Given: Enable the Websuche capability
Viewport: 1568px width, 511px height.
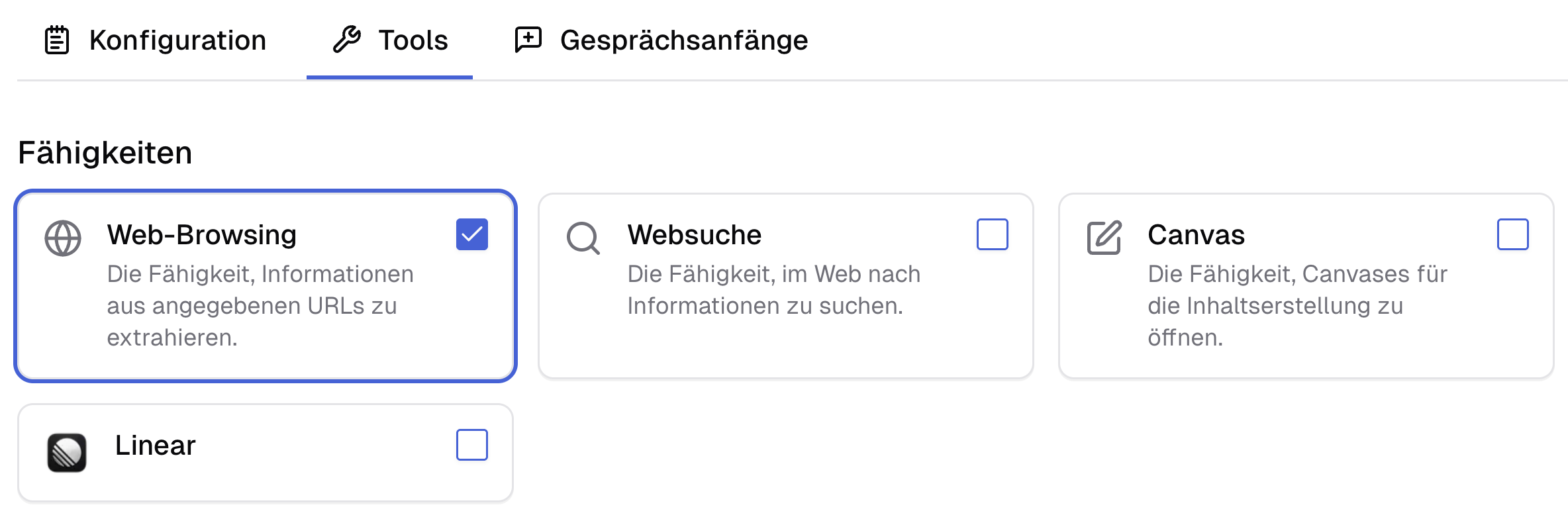Looking at the screenshot, I should 993,234.
